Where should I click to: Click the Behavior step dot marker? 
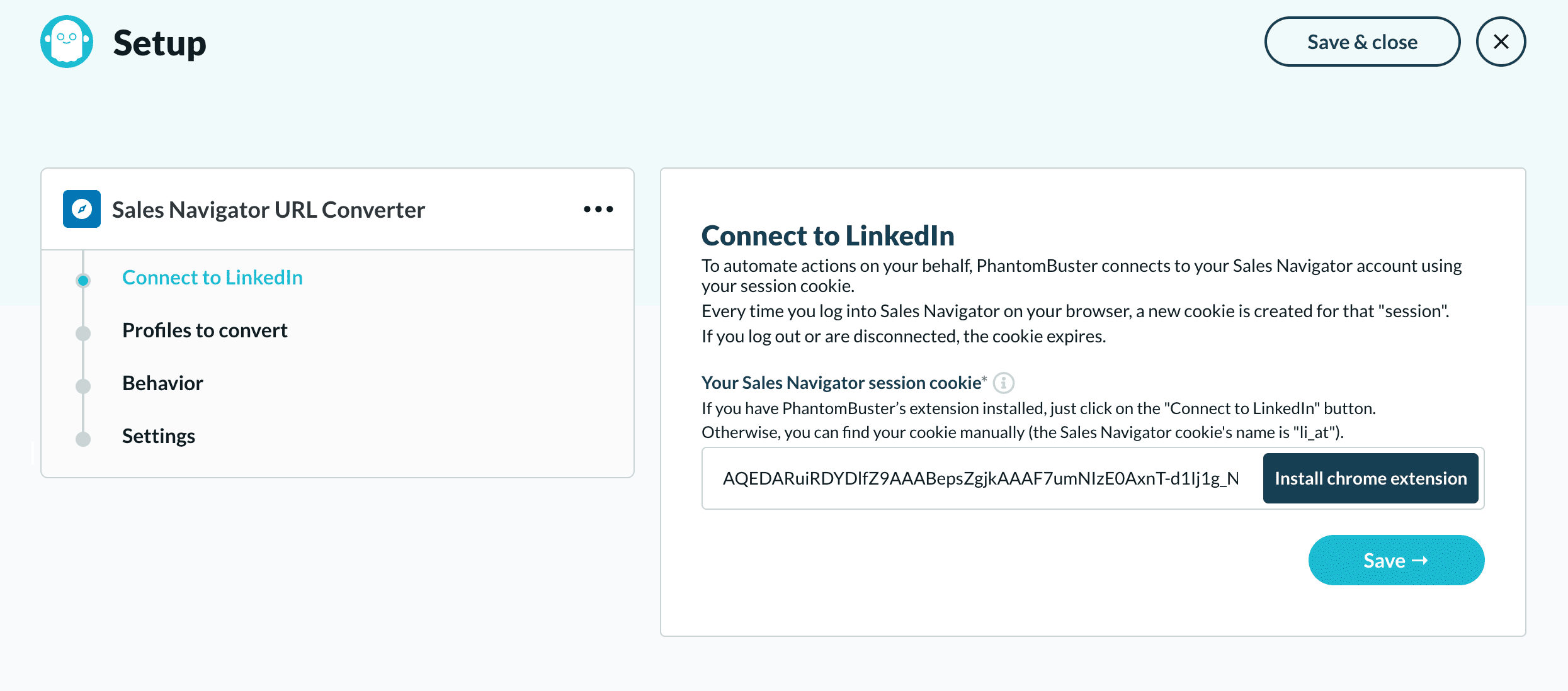point(83,386)
